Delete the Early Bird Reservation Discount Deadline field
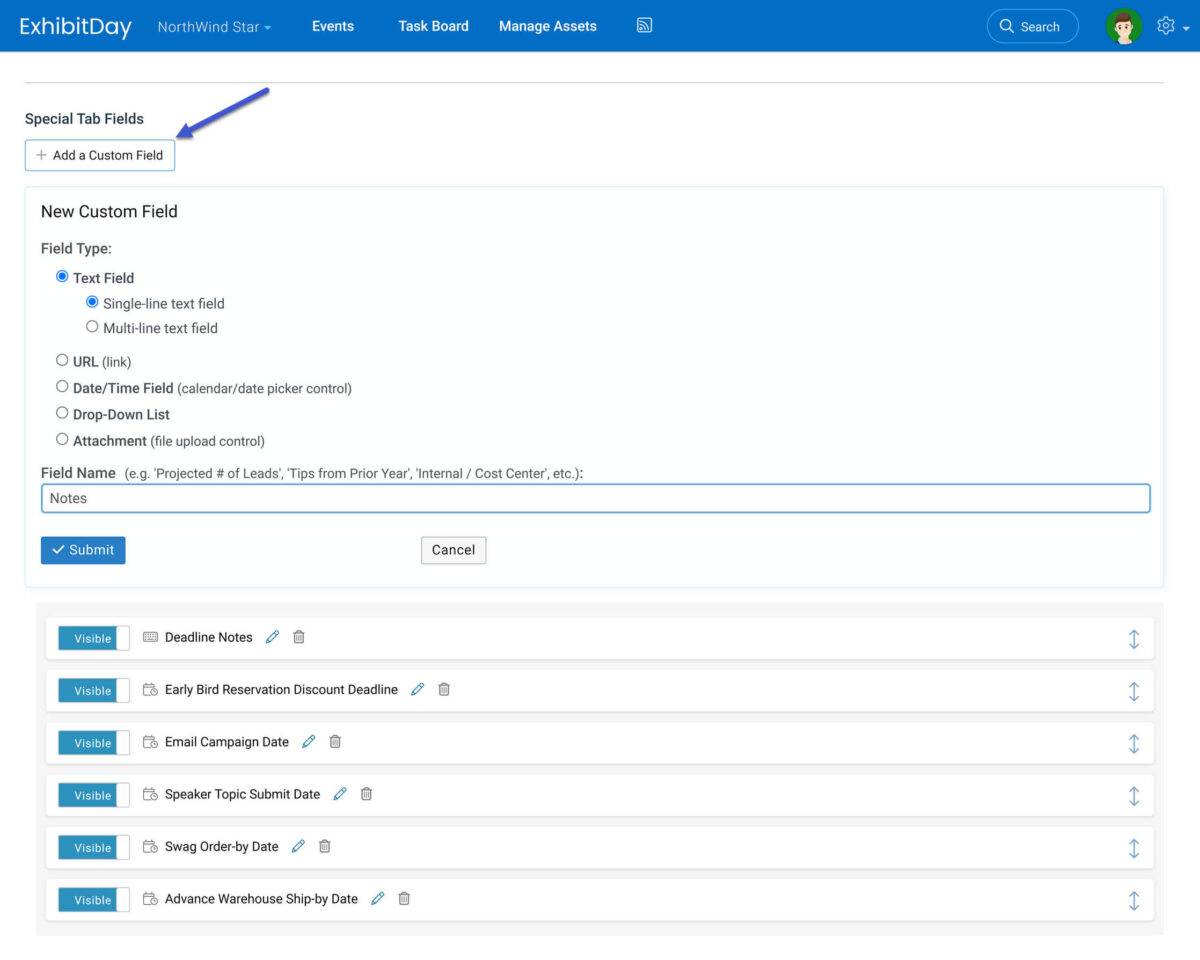The height and width of the screenshot is (960, 1200). pos(444,689)
